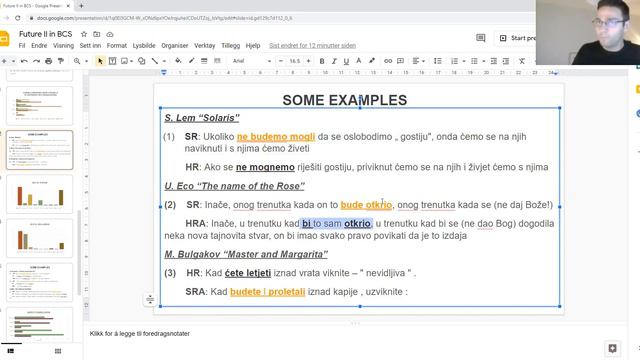The height and width of the screenshot is (360, 640).
Task: Click the document title Future II in BCS
Action: [45, 34]
